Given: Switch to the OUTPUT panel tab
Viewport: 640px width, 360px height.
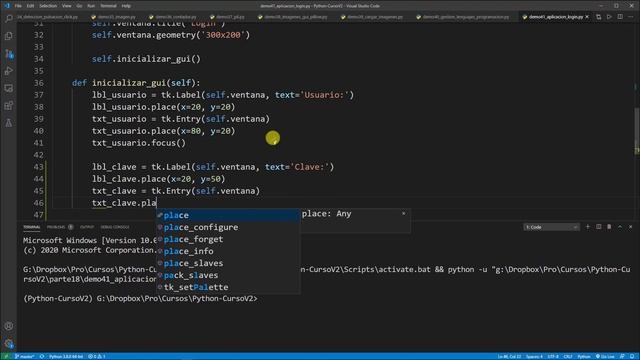Looking at the screenshot, I should (x=87, y=227).
